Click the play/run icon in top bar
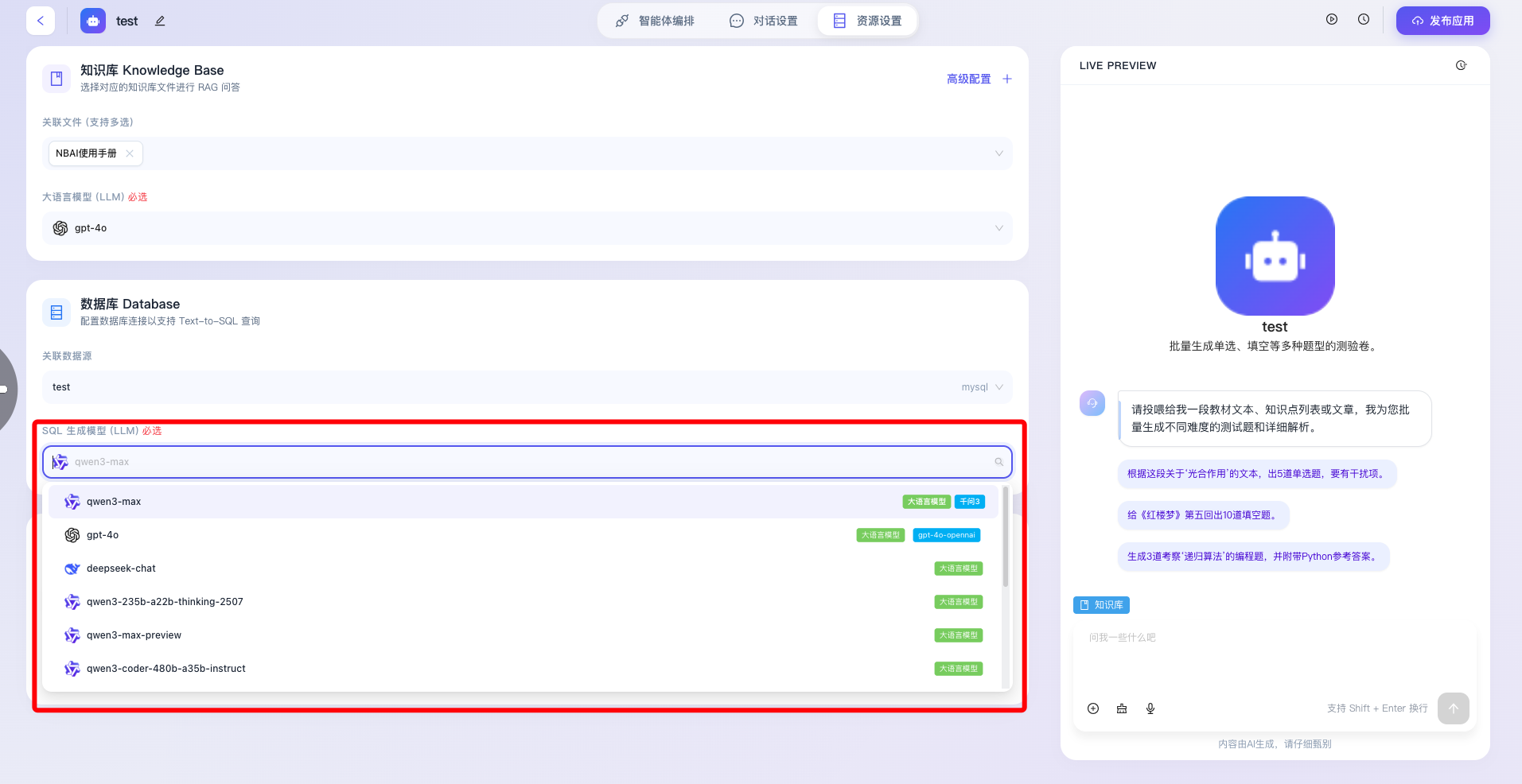The width and height of the screenshot is (1522, 784). [1332, 20]
